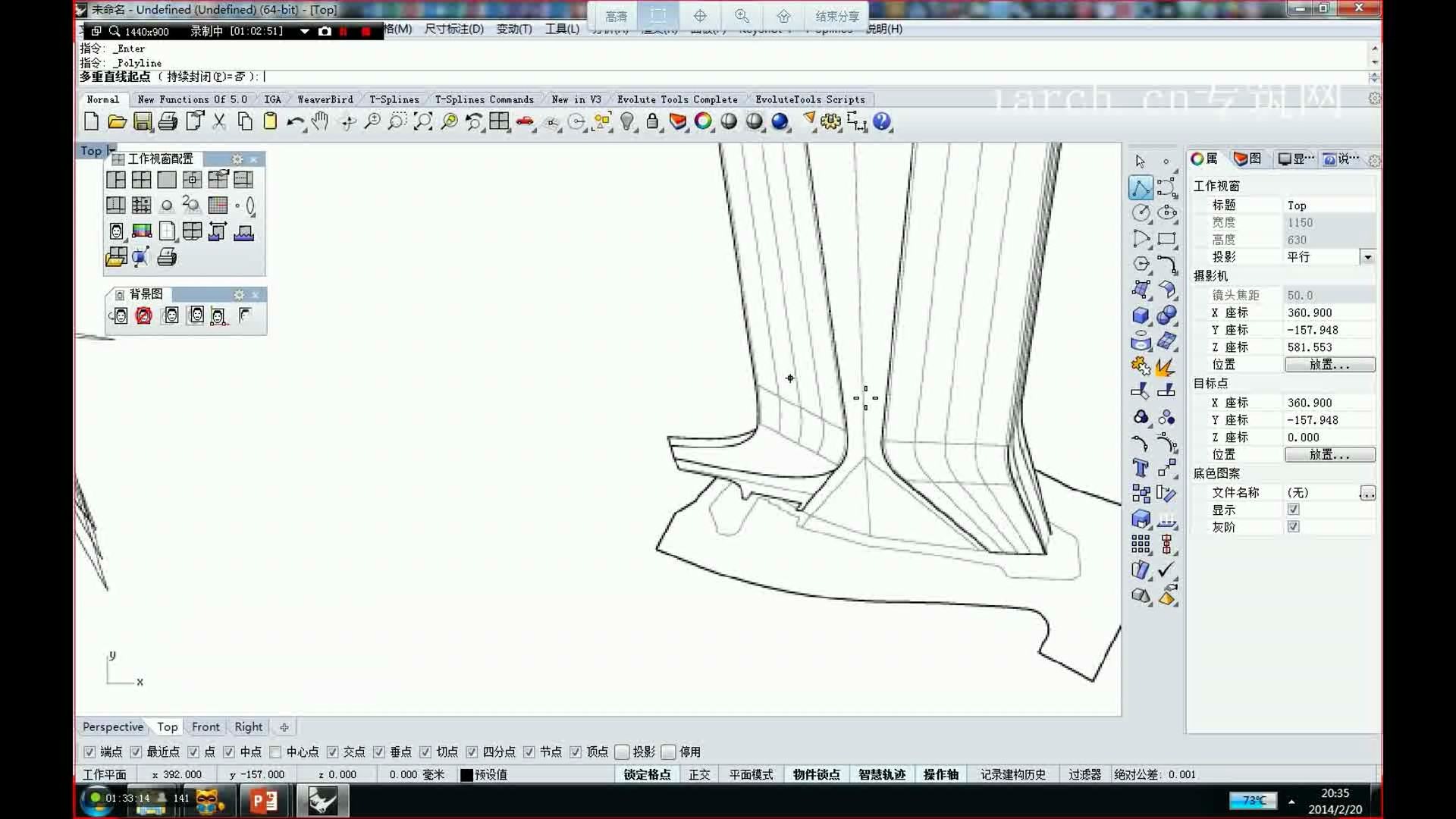Click the Lock padlock icon in toolbar

pyautogui.click(x=652, y=121)
